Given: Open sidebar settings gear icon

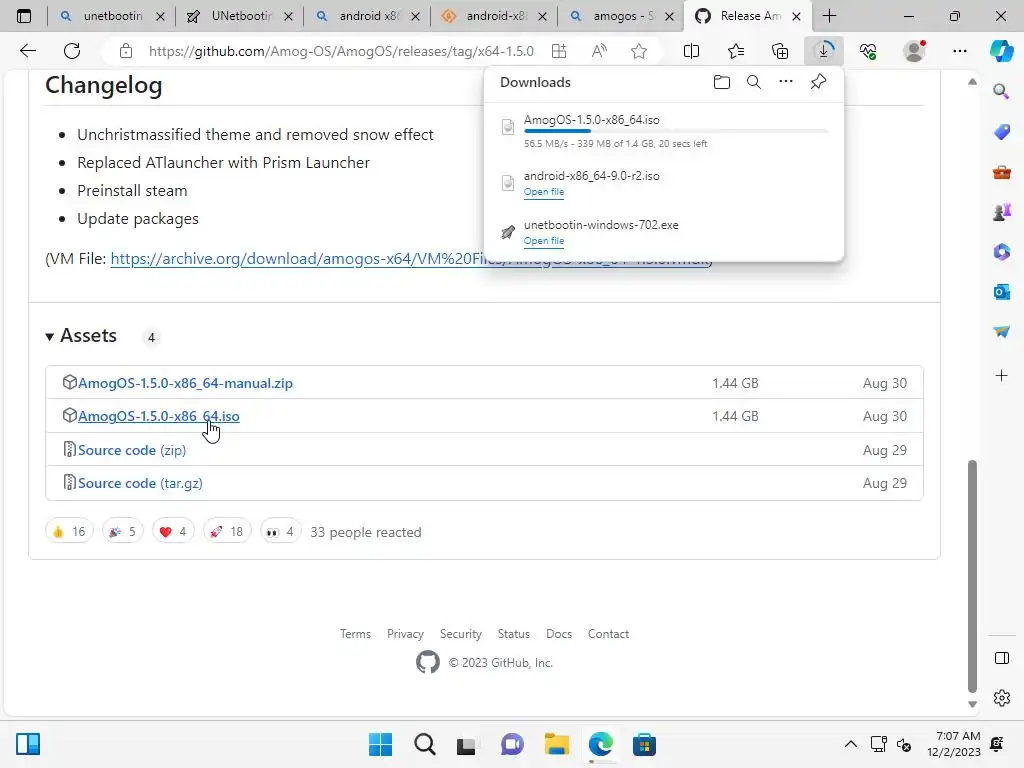Looking at the screenshot, I should pyautogui.click(x=1001, y=698).
